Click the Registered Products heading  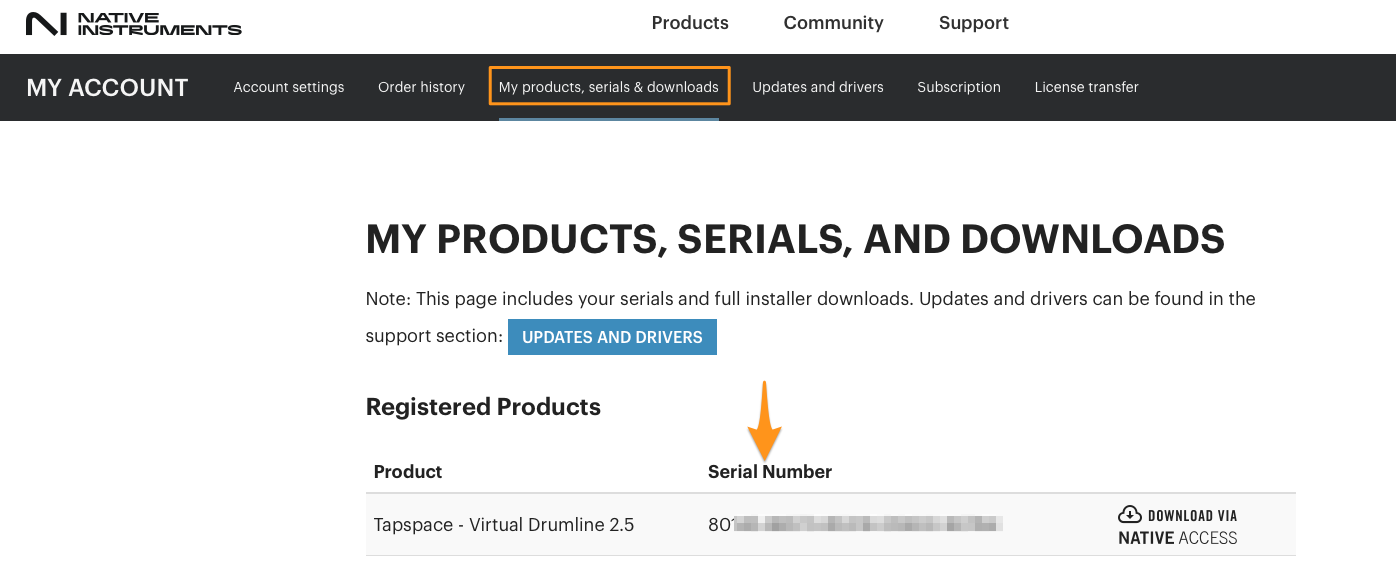(x=483, y=407)
